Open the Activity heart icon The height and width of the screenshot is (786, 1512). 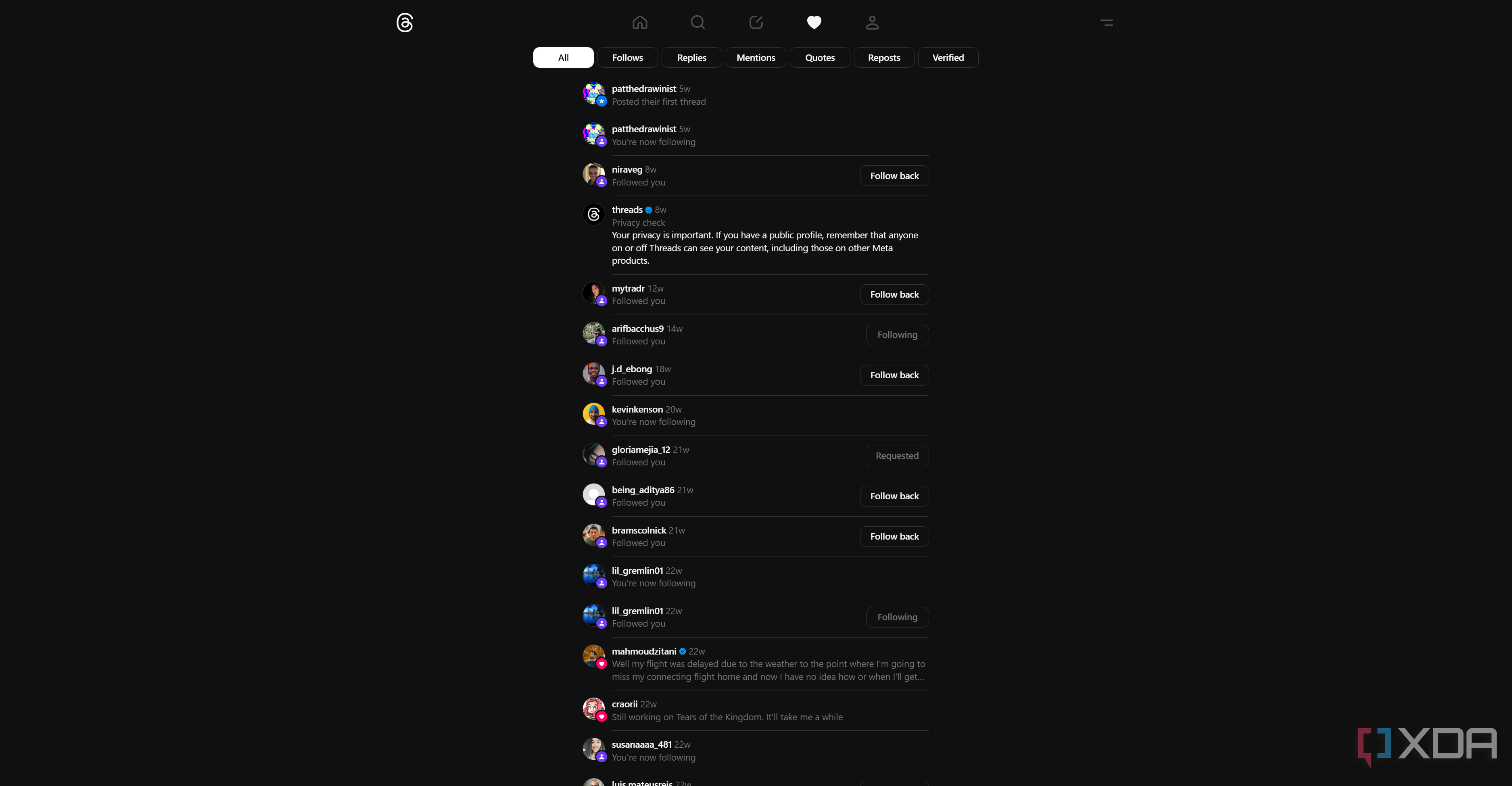pyautogui.click(x=814, y=22)
